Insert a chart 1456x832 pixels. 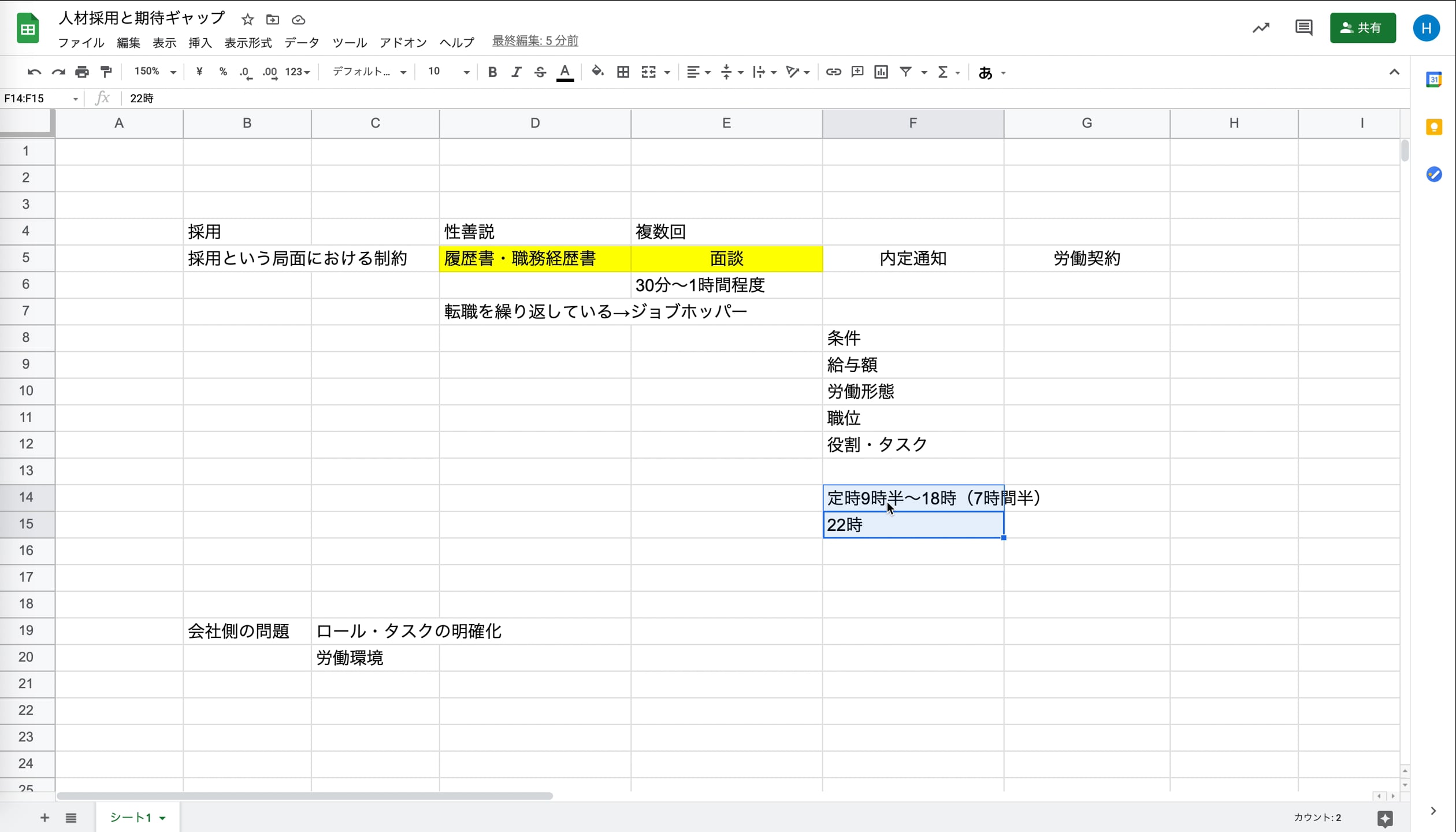click(881, 72)
